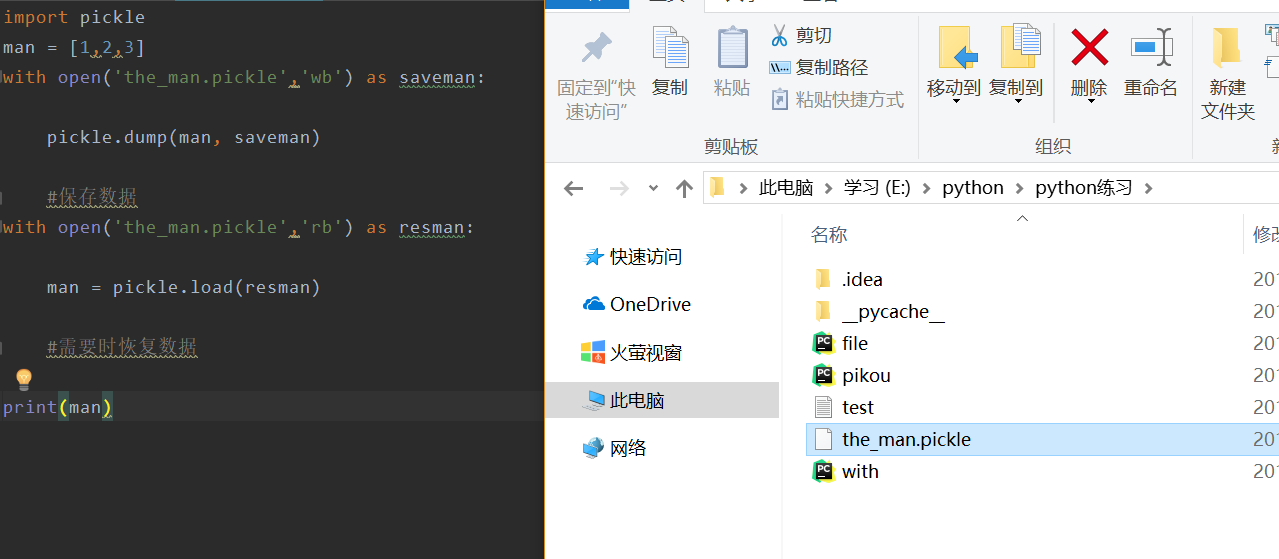
Task: Go up one folder level
Action: (x=684, y=188)
